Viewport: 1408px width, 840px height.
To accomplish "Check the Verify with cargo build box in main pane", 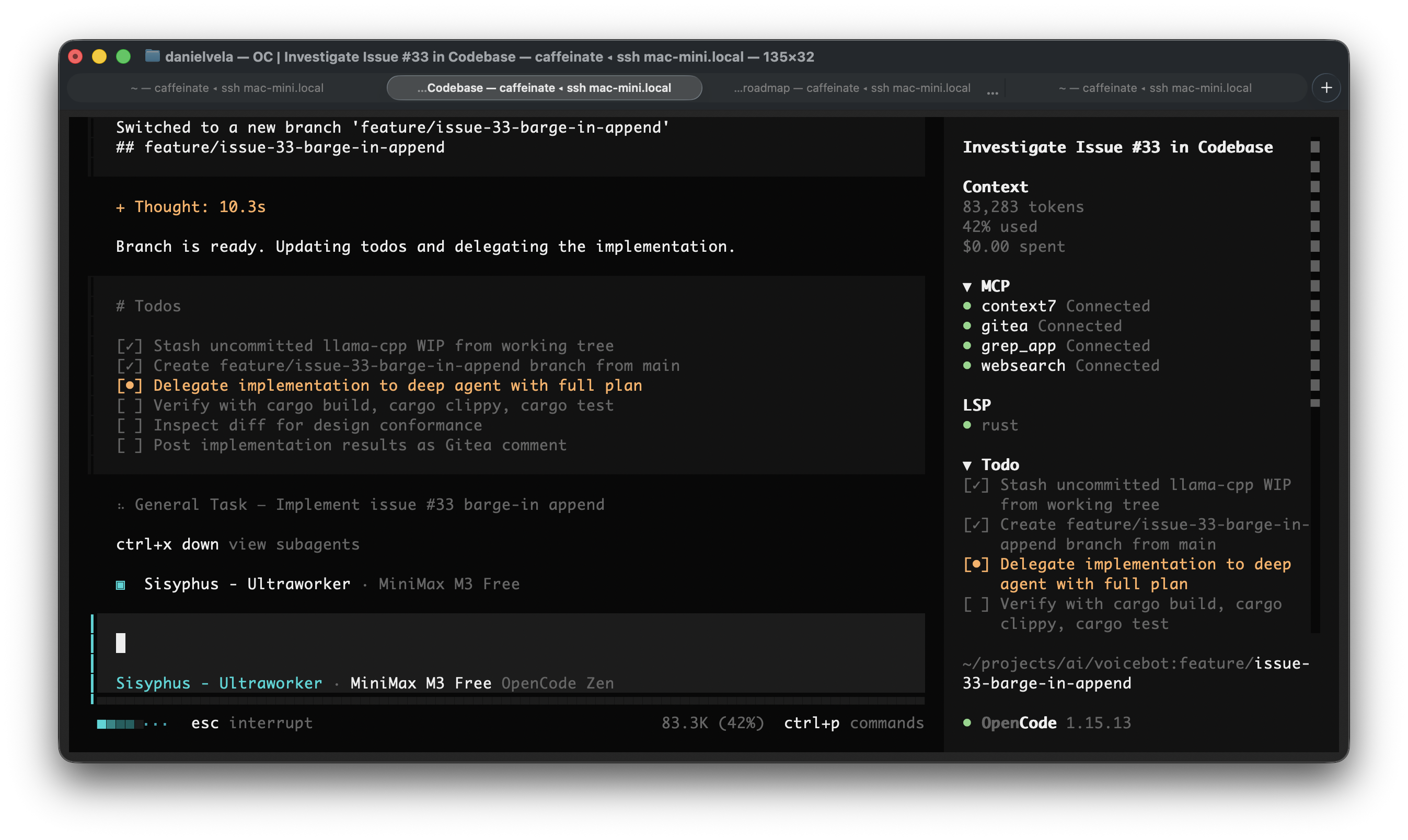I will (130, 405).
